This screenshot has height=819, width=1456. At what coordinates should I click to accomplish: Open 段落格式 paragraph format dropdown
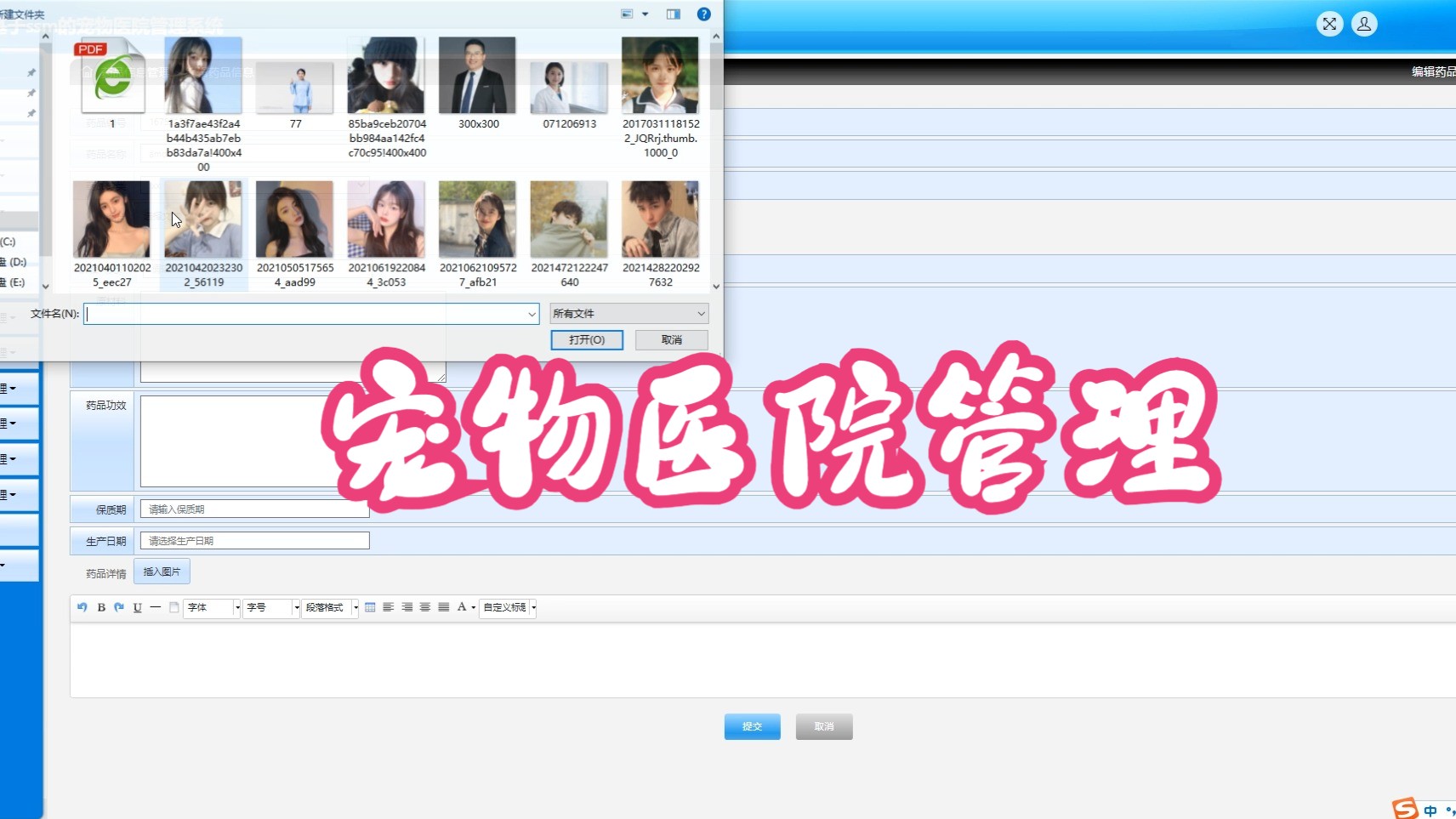(x=330, y=607)
